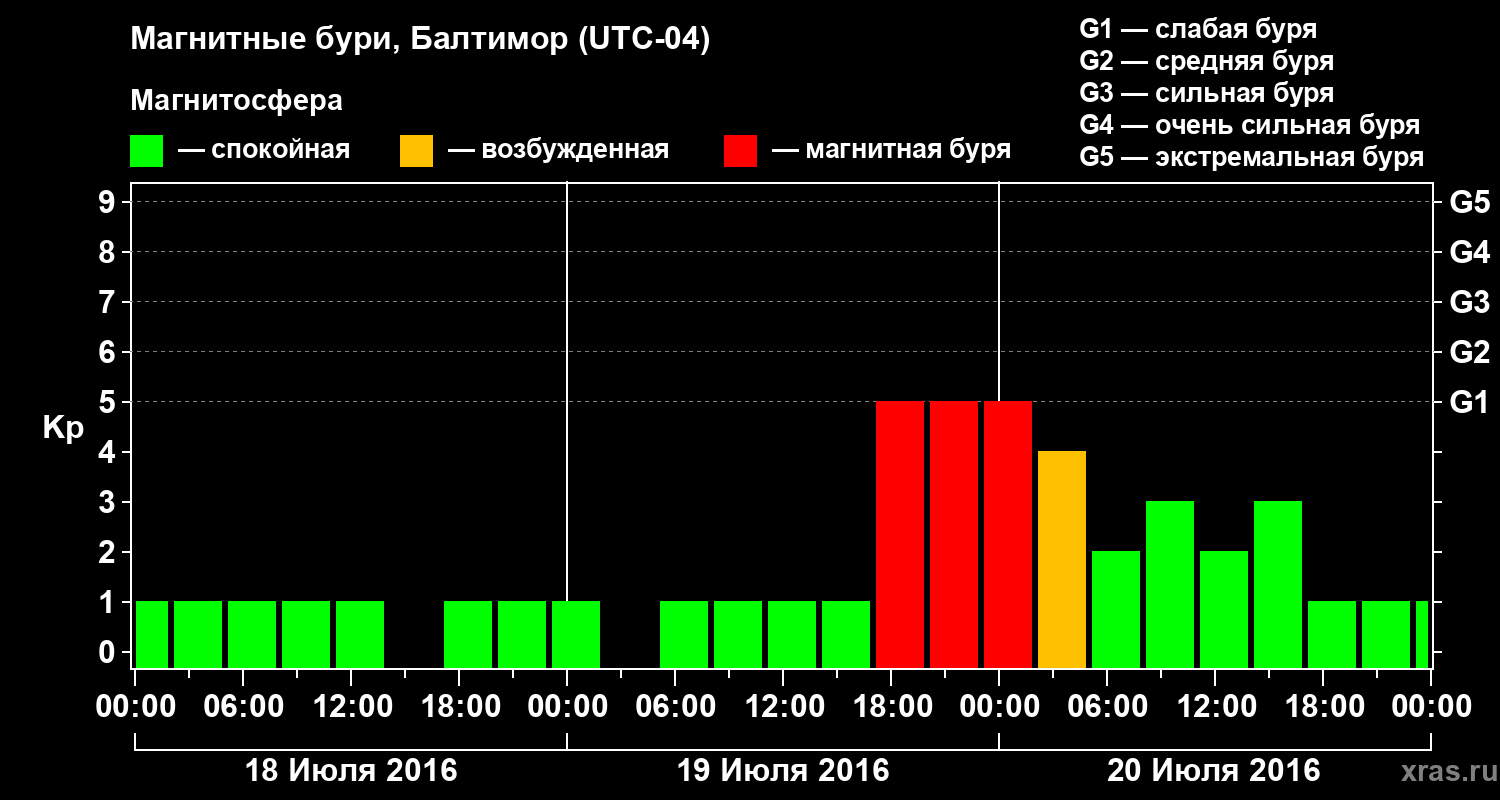Click the orange 'возбужденная' legend swatch
This screenshot has width=1500, height=800.
point(416,151)
